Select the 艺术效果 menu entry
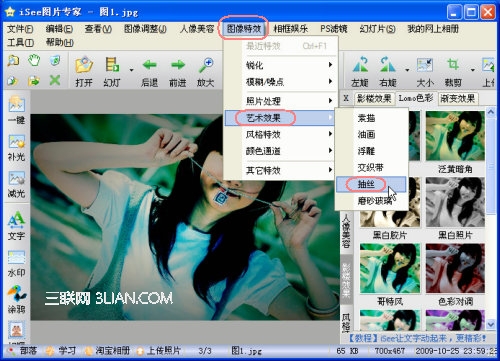Viewport: 500px width, 361px height. [x=280, y=118]
